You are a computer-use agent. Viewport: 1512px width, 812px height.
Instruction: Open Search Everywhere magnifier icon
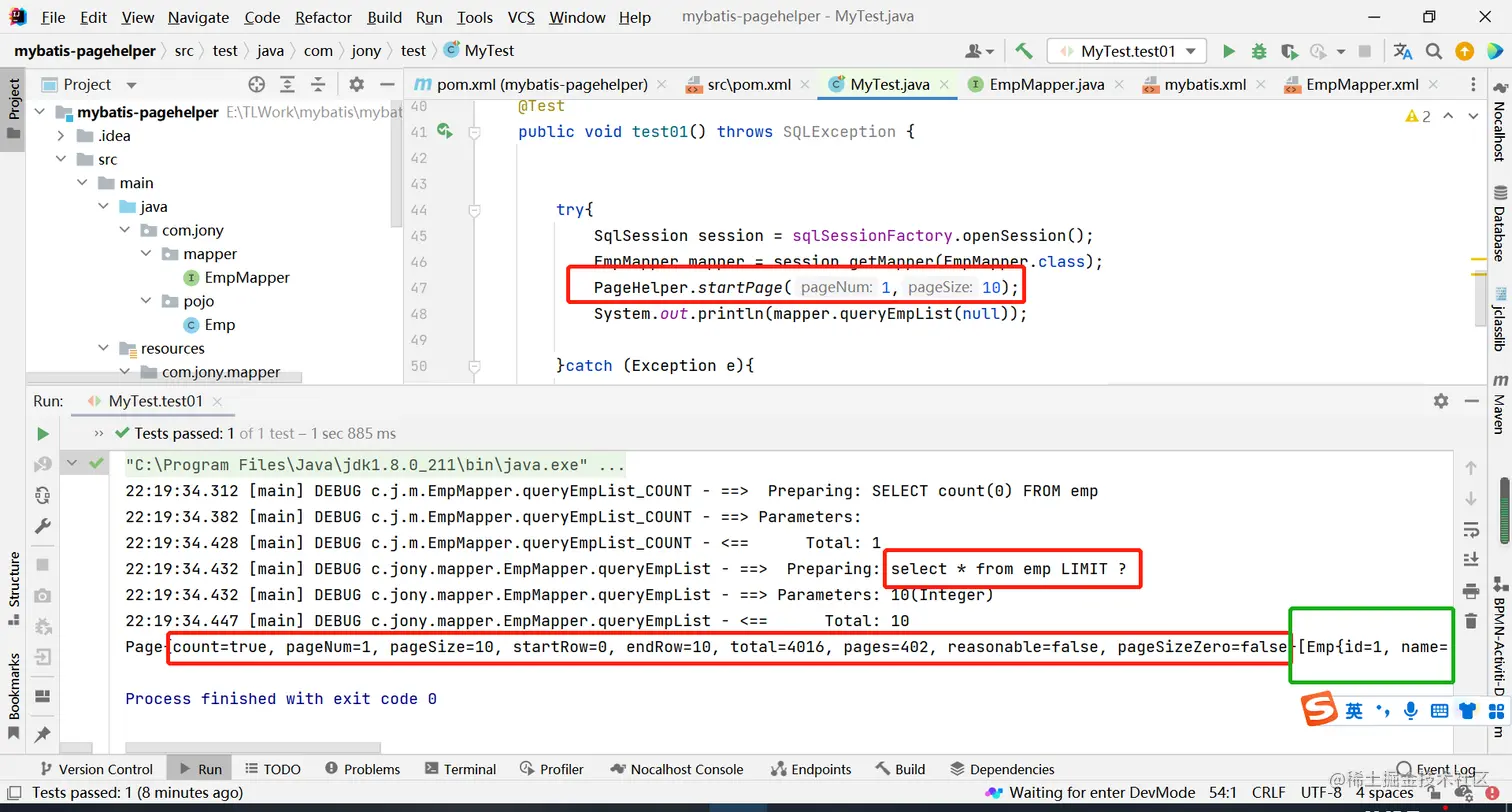[x=1434, y=51]
